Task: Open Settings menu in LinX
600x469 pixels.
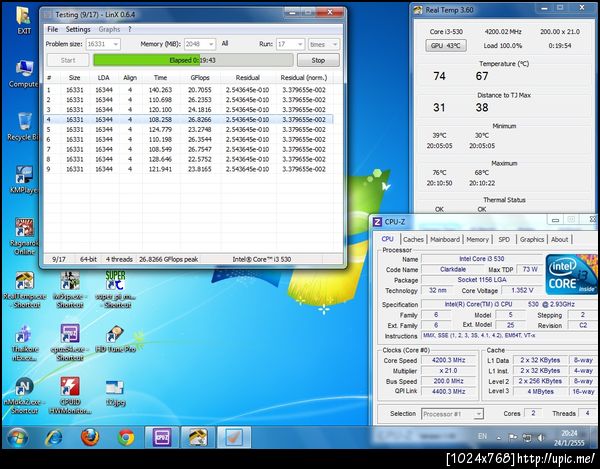Action: tap(78, 29)
